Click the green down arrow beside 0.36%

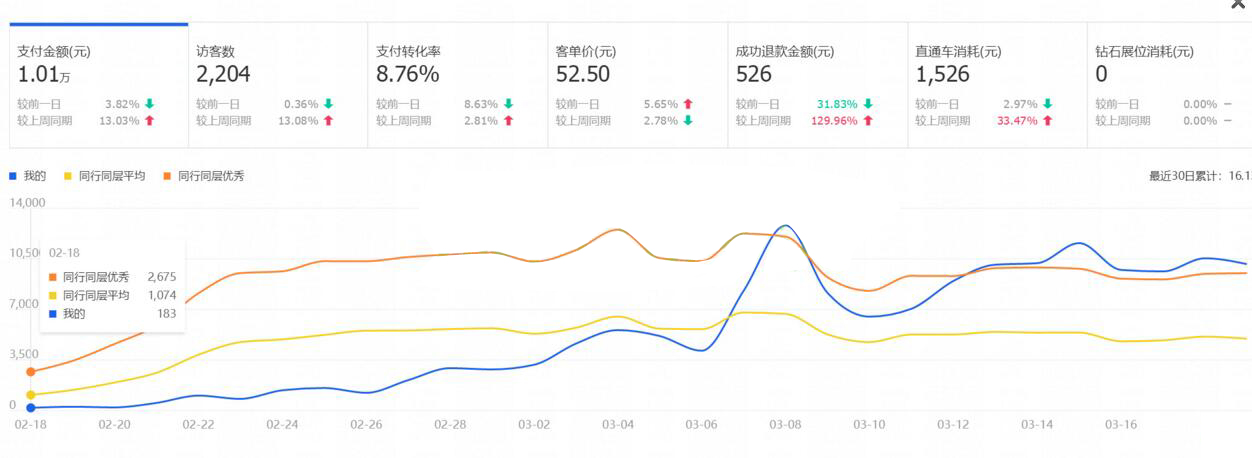coord(328,103)
